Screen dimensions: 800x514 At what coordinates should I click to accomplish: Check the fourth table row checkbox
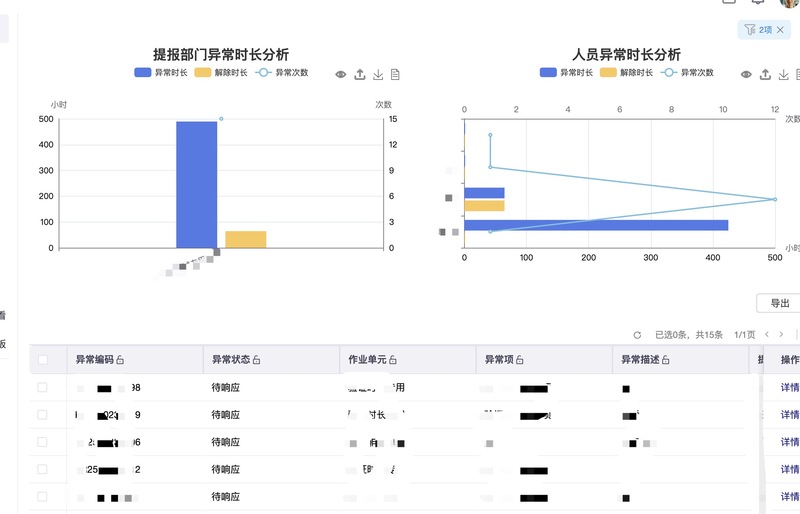[42, 469]
